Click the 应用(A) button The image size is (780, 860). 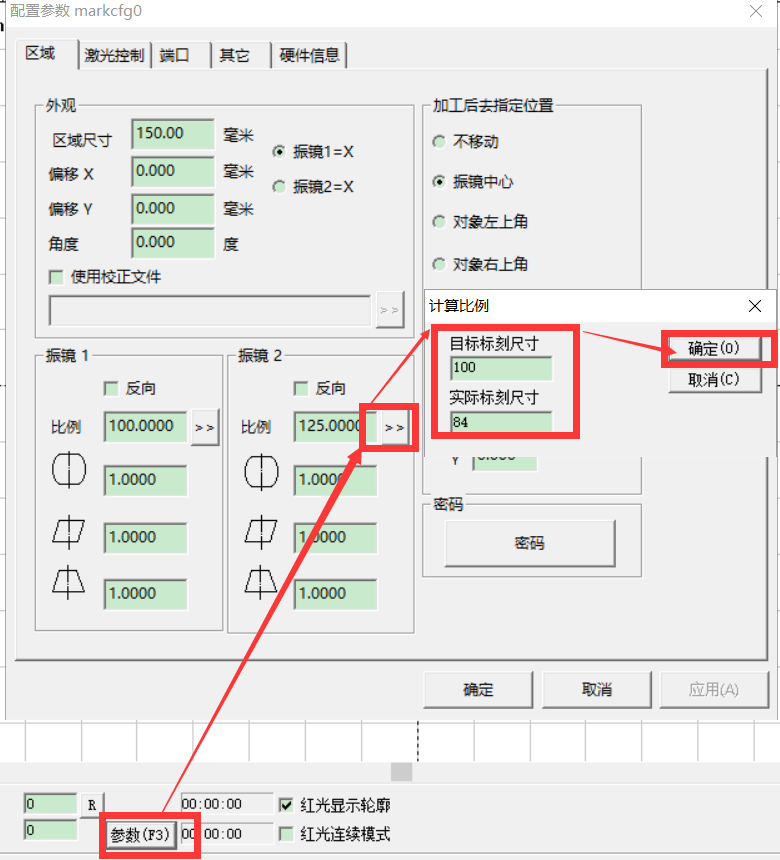tap(714, 689)
